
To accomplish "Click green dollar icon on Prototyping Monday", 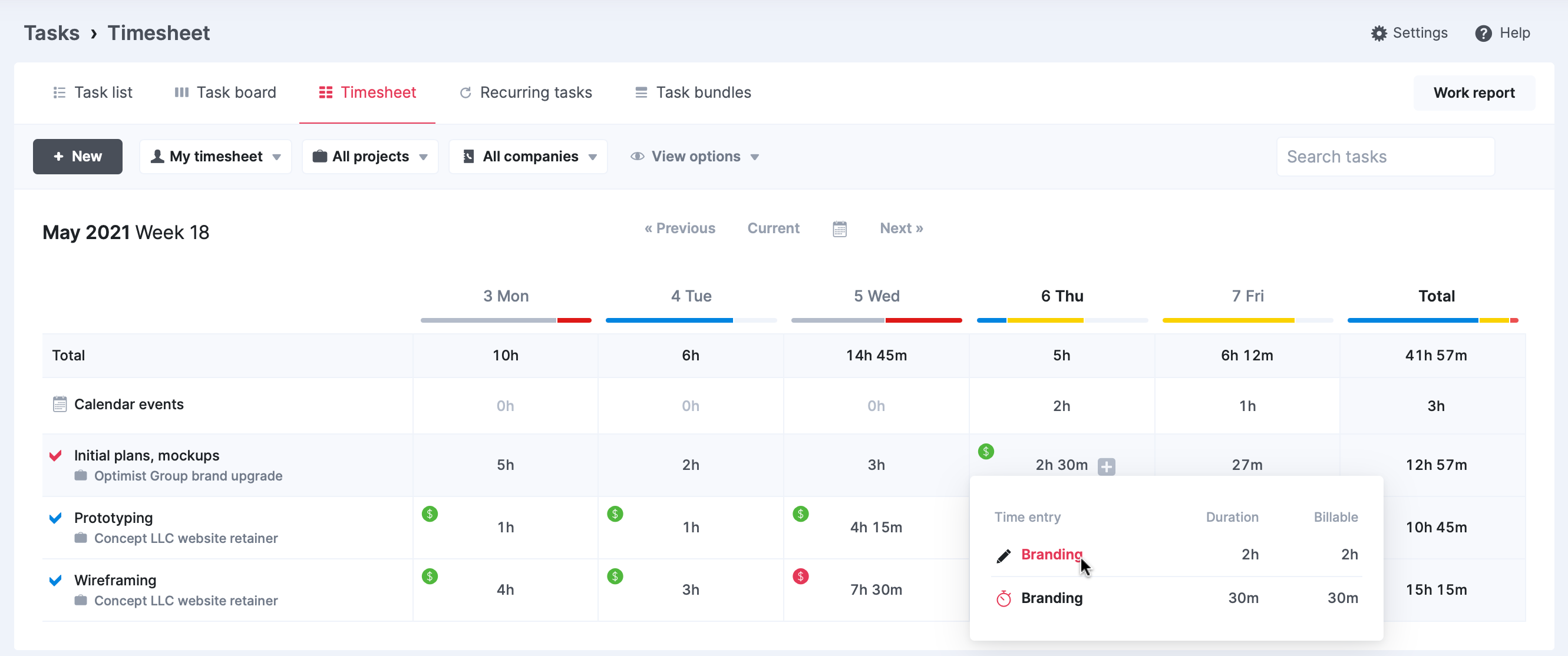I will click(430, 513).
